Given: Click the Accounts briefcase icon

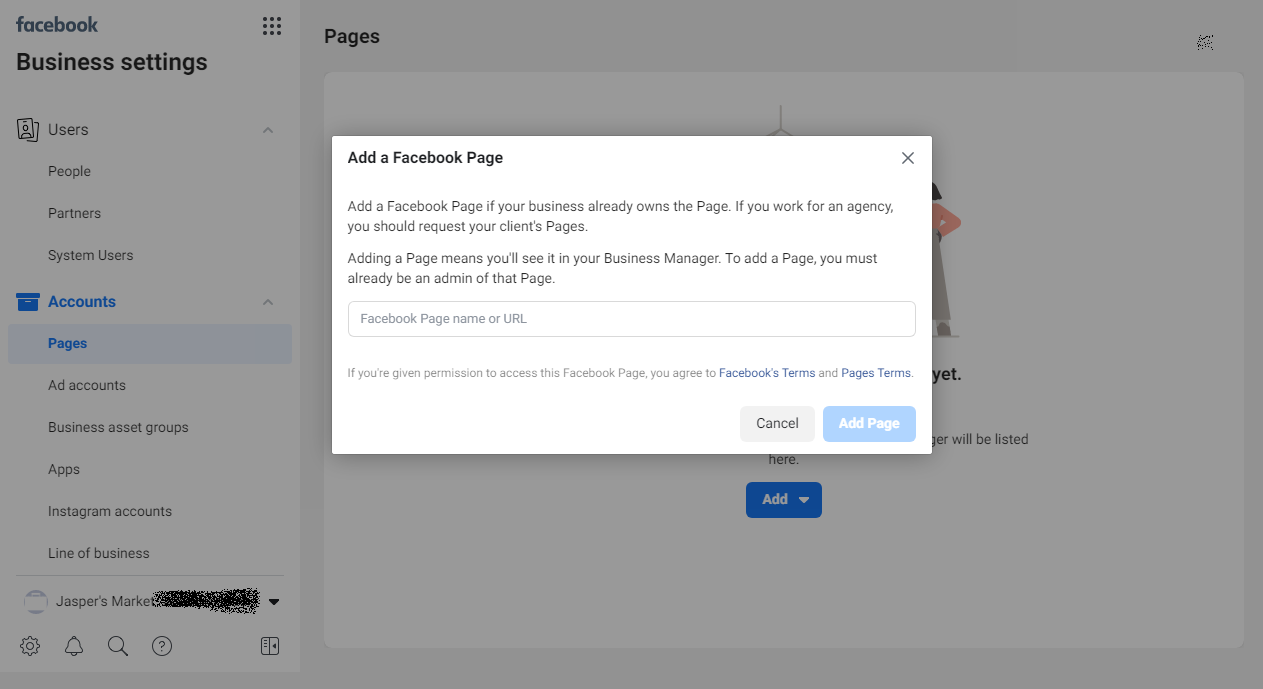Looking at the screenshot, I should [x=28, y=302].
